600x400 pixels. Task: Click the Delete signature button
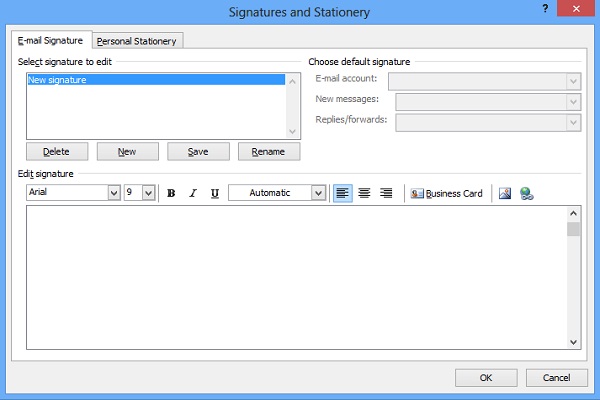click(57, 152)
